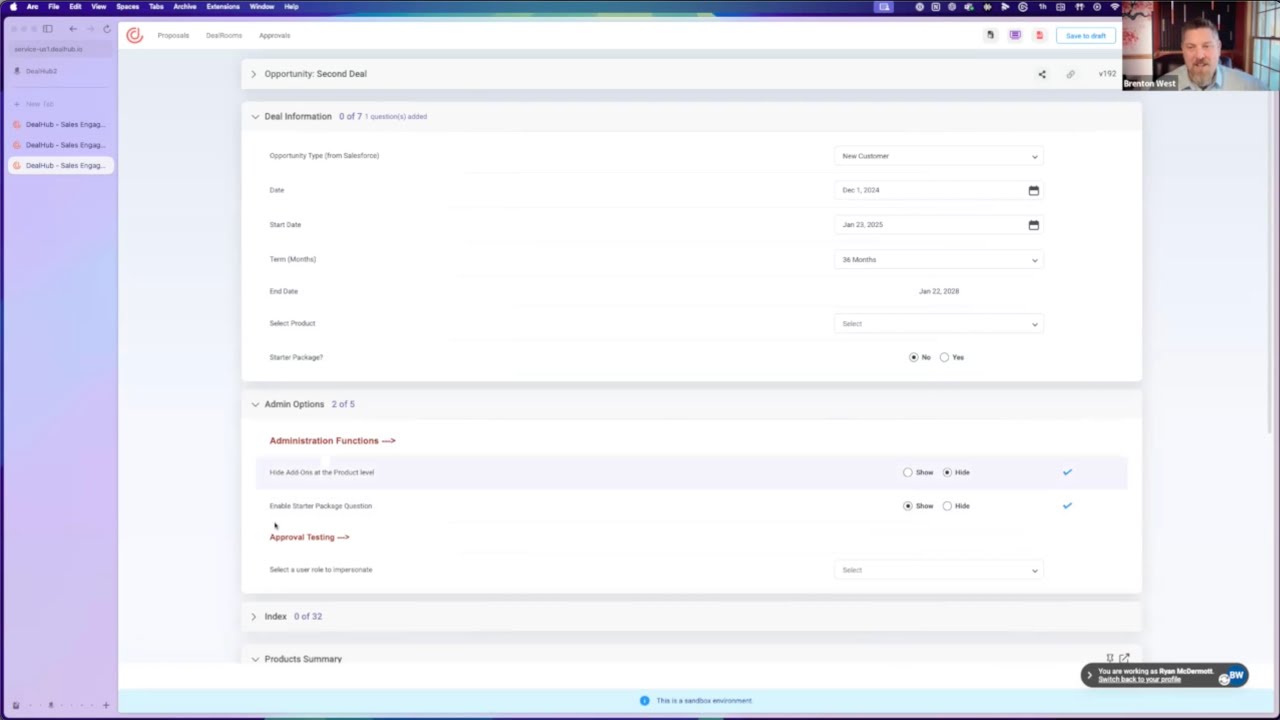The width and height of the screenshot is (1280, 720).
Task: Click the plus icon at sidebar bottom
Action: click(106, 706)
